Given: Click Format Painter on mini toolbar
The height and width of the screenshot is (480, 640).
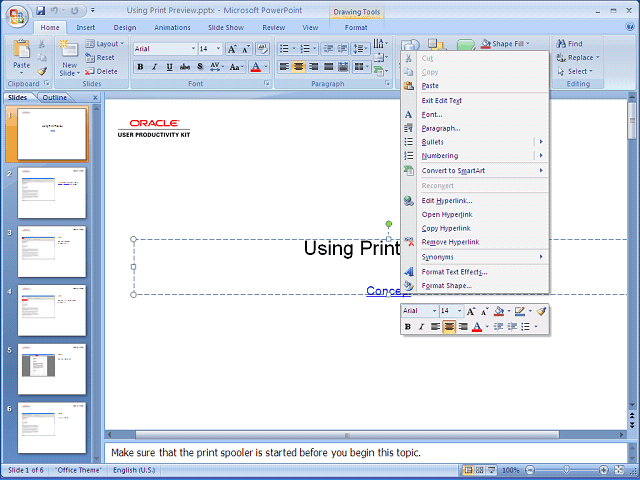Looking at the screenshot, I should tap(542, 311).
